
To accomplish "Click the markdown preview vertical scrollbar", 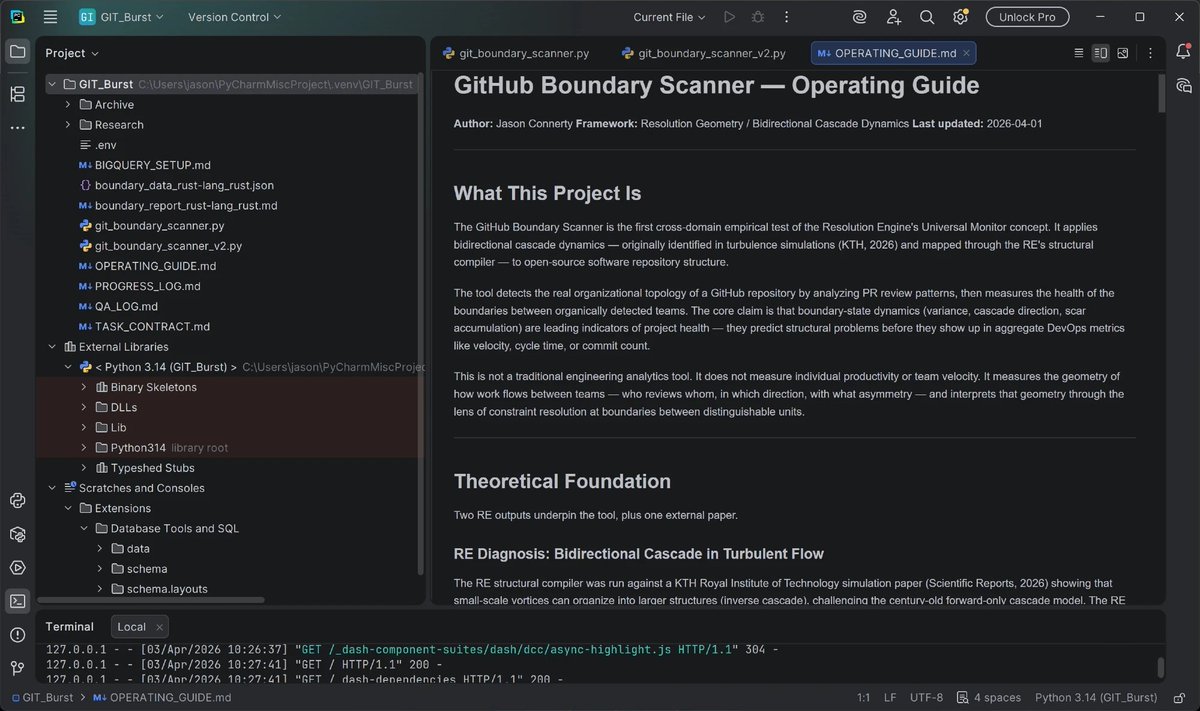I will (x=1161, y=92).
